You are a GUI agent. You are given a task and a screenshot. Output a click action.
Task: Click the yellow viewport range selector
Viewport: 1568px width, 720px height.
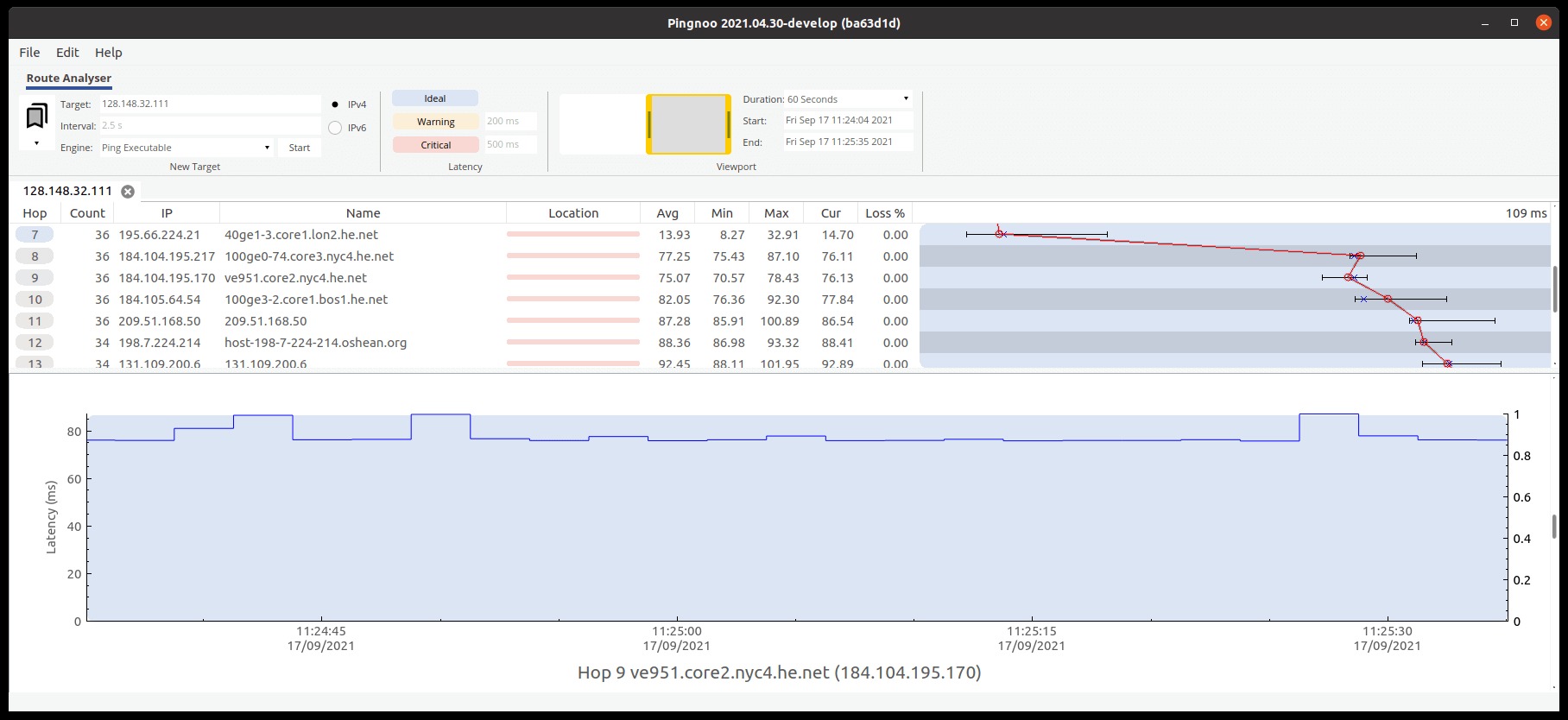click(688, 124)
